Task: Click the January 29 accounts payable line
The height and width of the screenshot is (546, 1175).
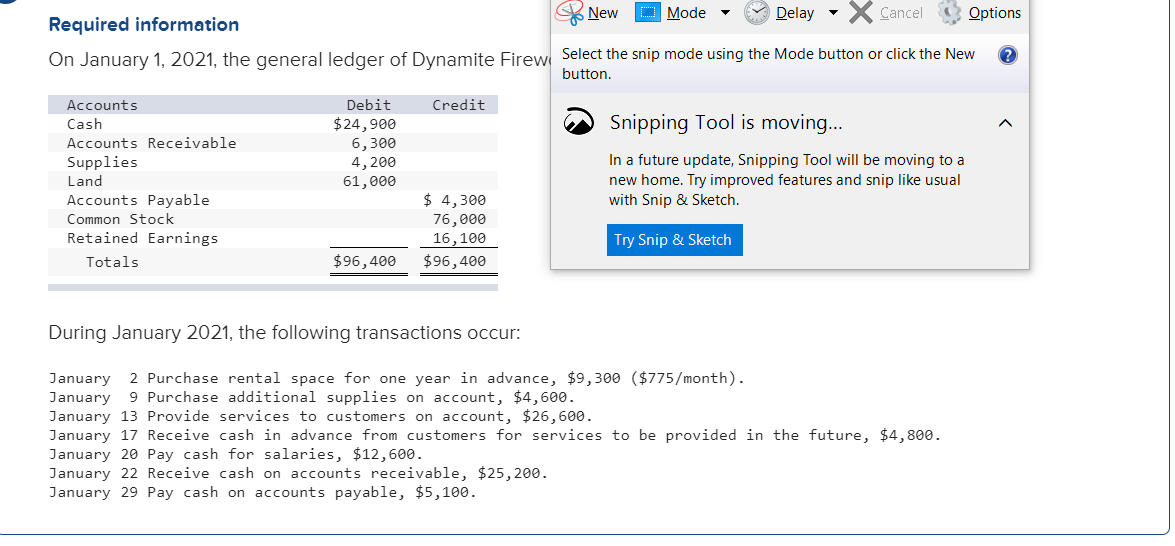Action: [x=262, y=492]
